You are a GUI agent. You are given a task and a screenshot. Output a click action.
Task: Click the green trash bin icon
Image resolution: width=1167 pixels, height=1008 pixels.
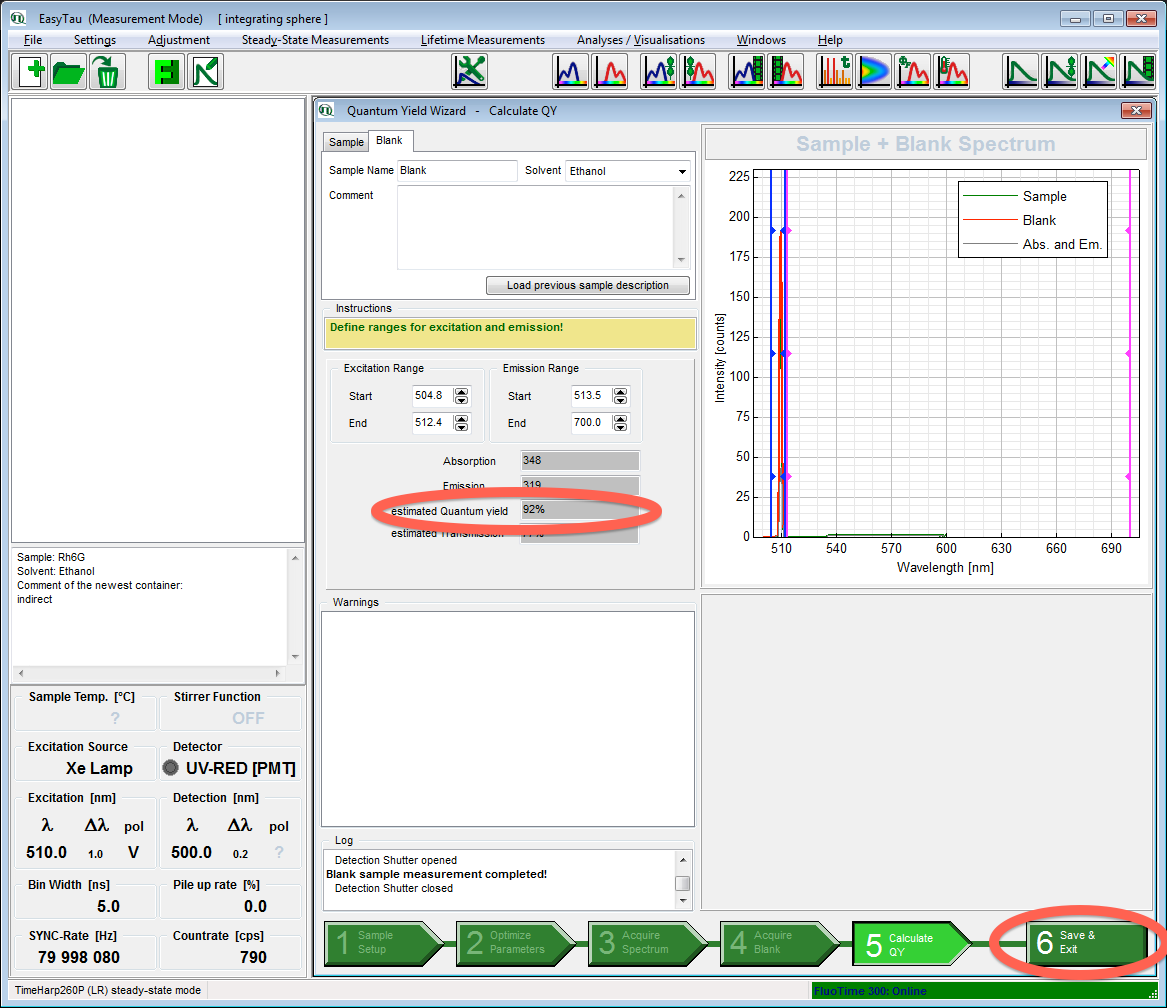[x=107, y=72]
